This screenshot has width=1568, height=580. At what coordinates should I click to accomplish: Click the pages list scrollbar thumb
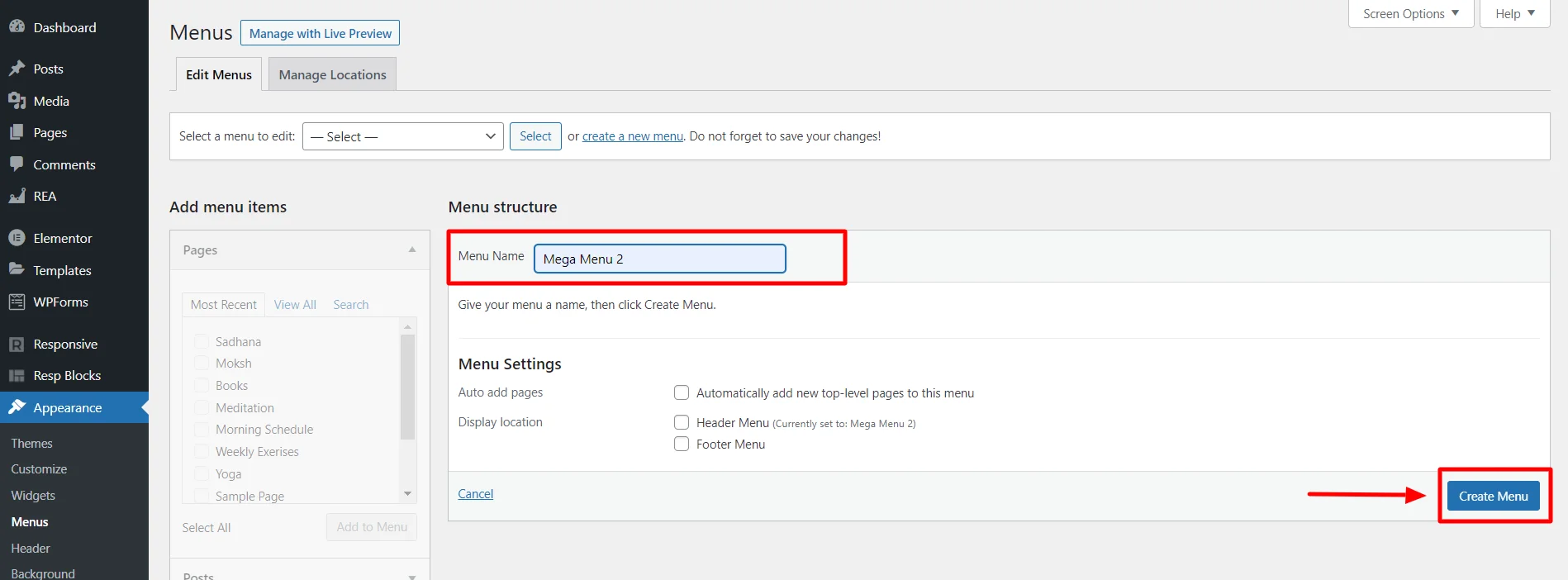[407, 387]
